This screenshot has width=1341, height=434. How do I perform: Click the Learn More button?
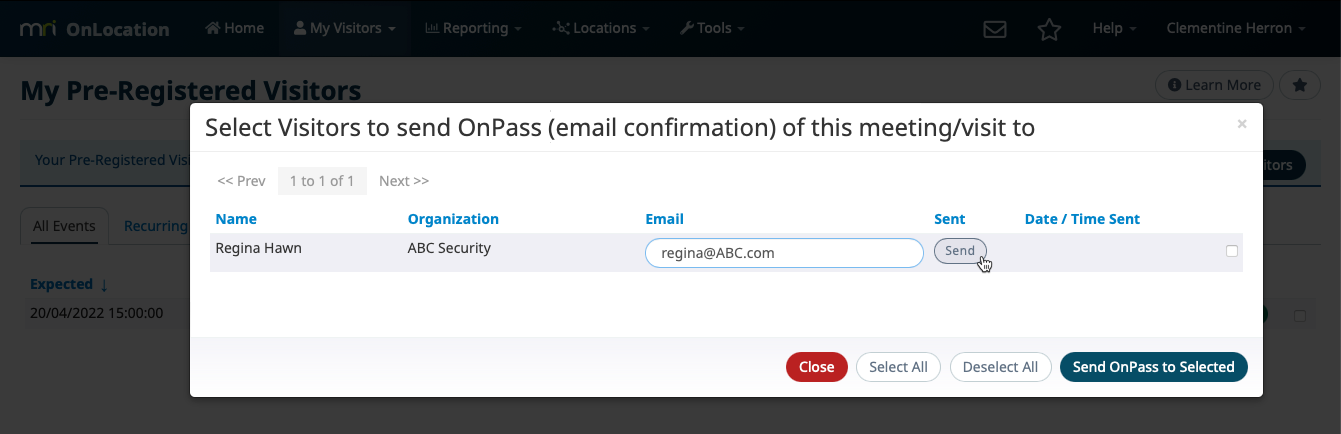(1214, 85)
